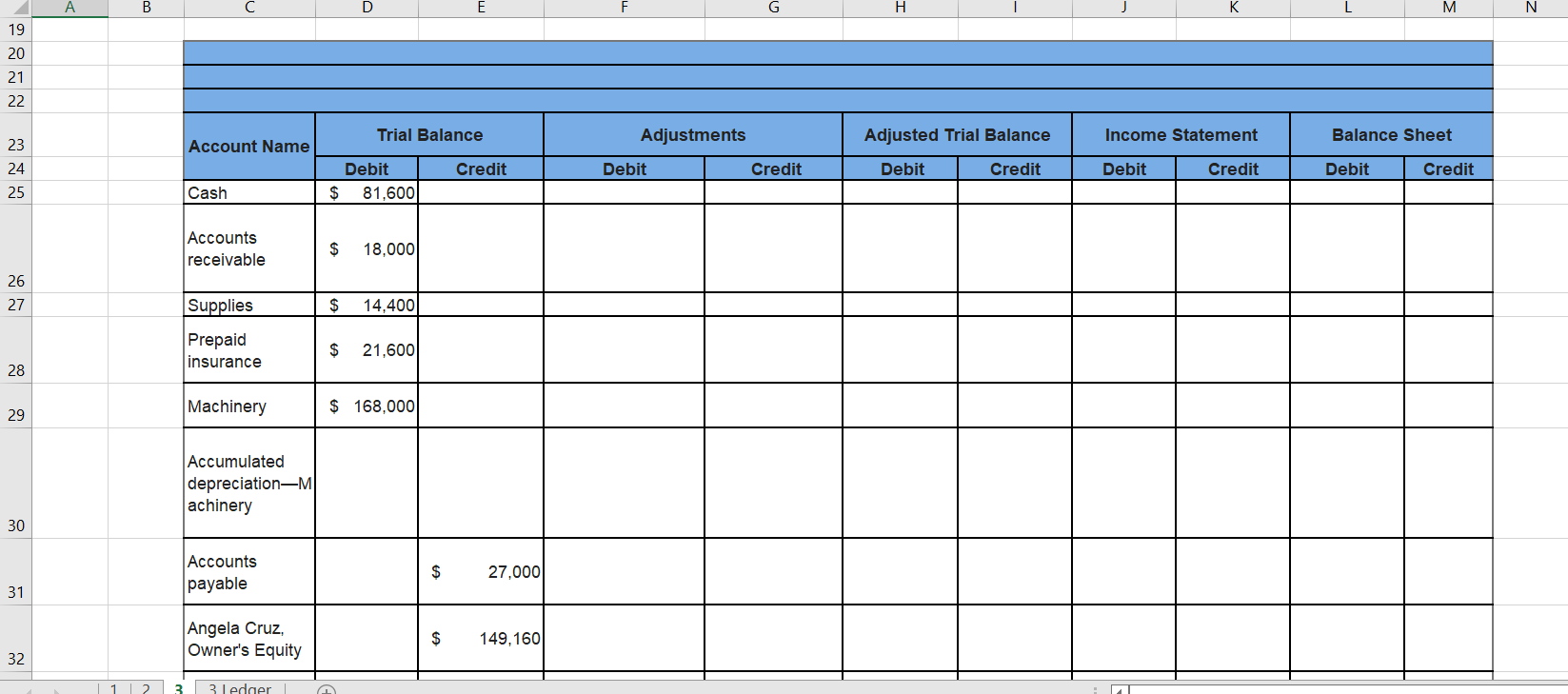Click the 'Balance Sheet' header cell
Image resolution: width=1568 pixels, height=694 pixels.
tap(1392, 135)
